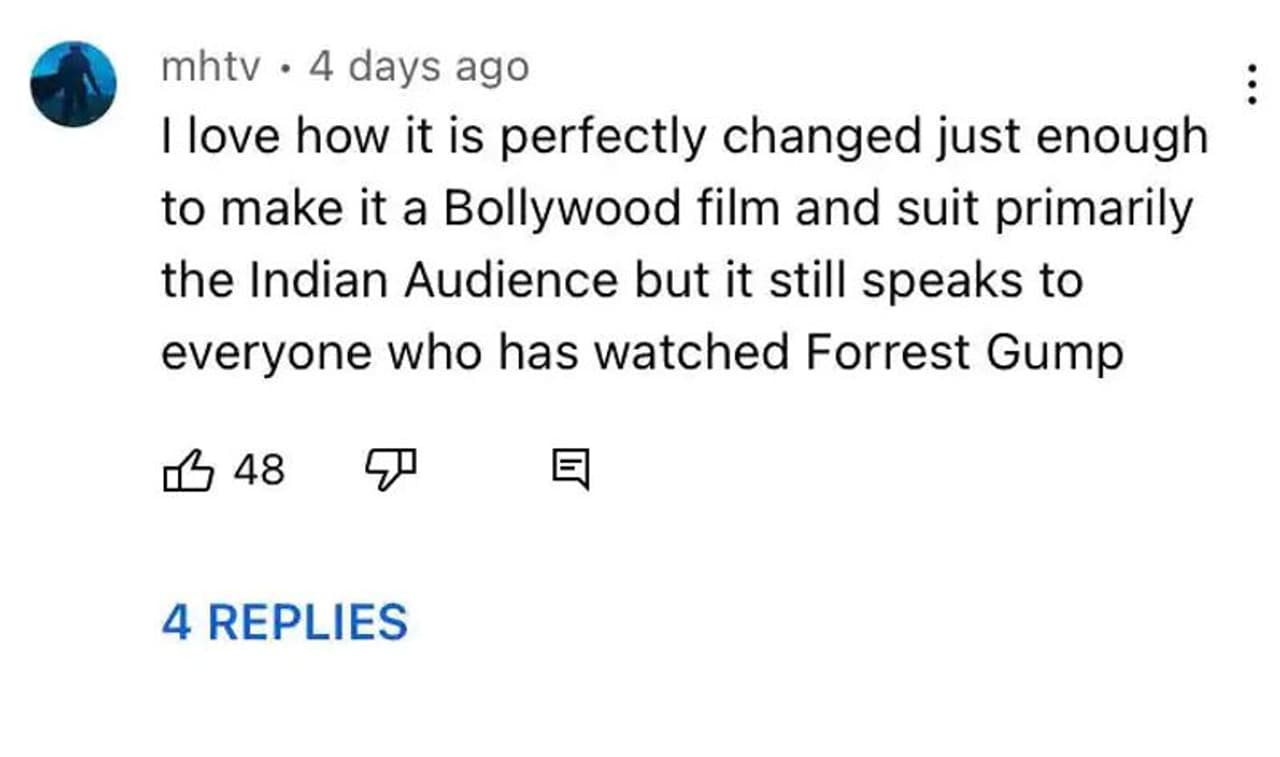The width and height of the screenshot is (1280, 757).
Task: Like the comment with the thumbs-up icon
Action: (x=187, y=471)
